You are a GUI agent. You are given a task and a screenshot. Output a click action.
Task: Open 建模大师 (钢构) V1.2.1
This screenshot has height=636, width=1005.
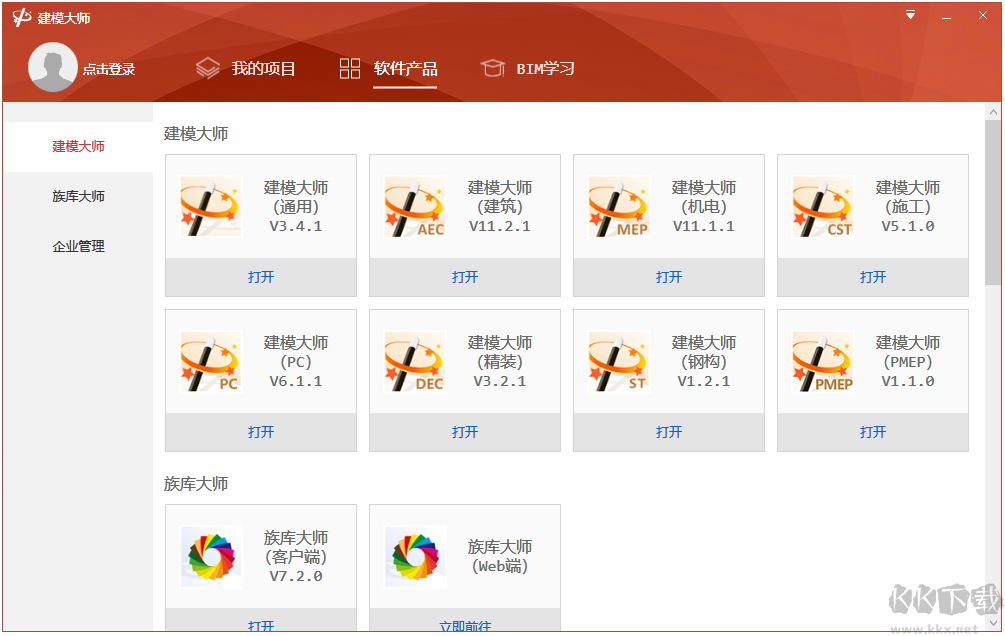point(669,432)
